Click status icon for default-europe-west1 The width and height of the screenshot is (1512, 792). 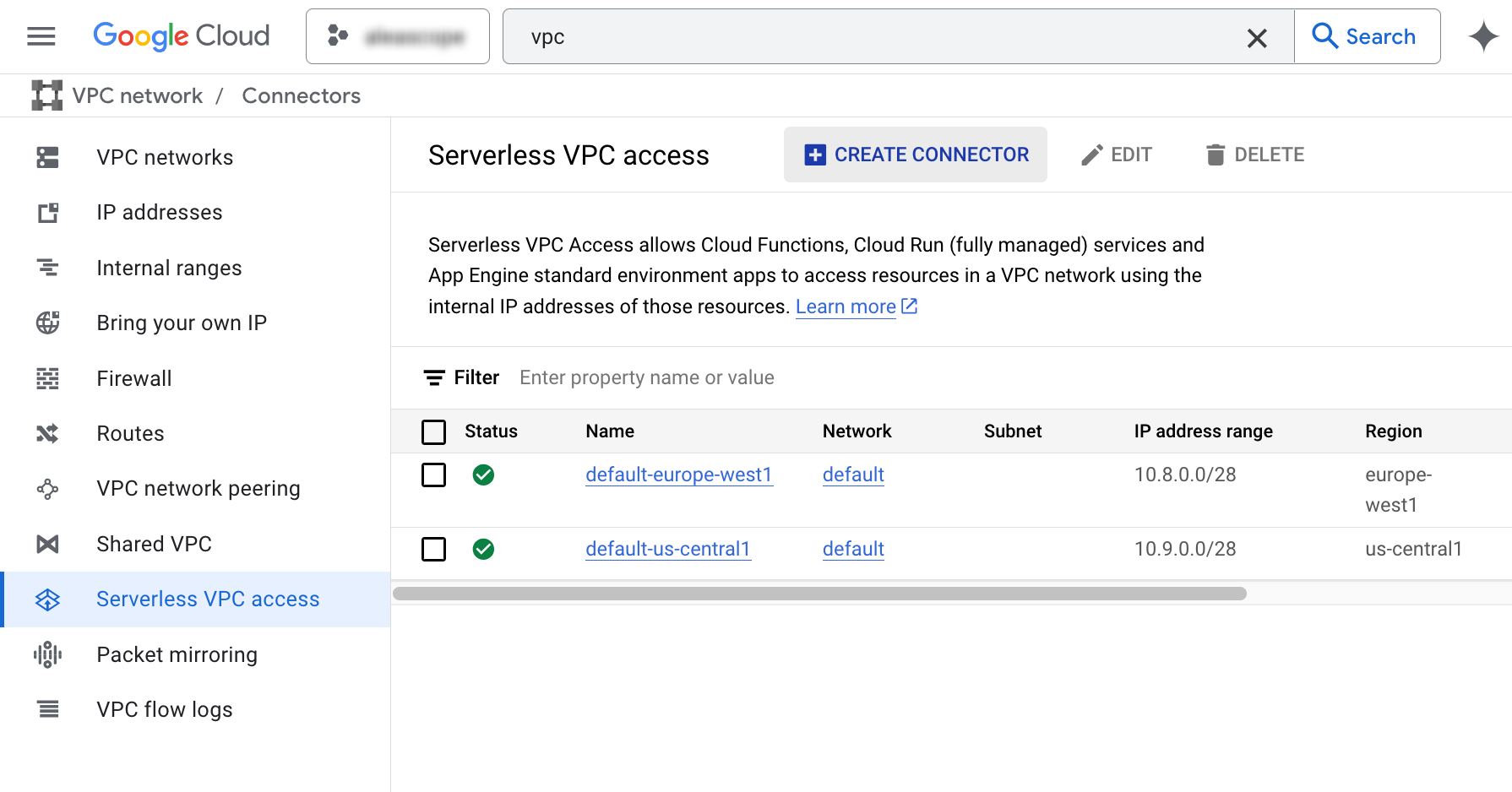pos(484,475)
